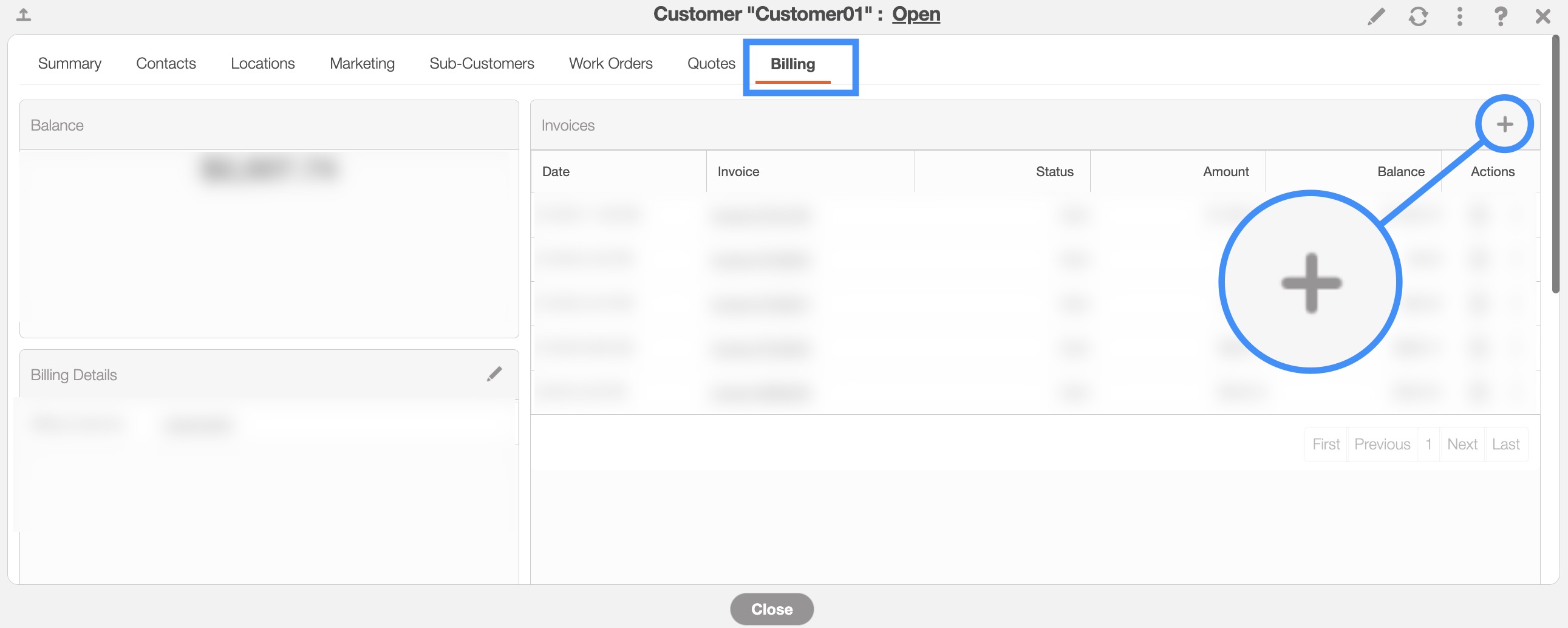Open the Contacts tab
The image size is (1568, 628).
pyautogui.click(x=166, y=63)
